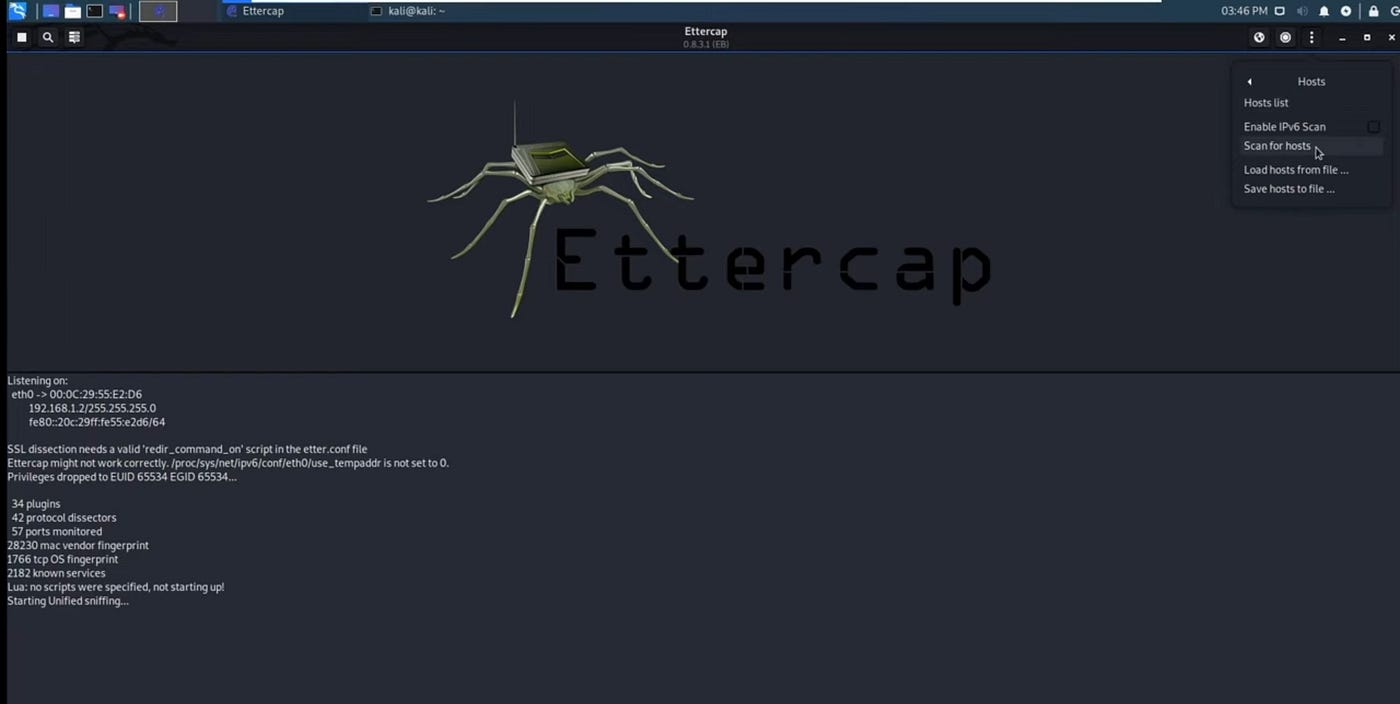Screen dimensions: 1400x704
Task: Maximize the Ettercap window
Action: pyautogui.click(x=1367, y=38)
